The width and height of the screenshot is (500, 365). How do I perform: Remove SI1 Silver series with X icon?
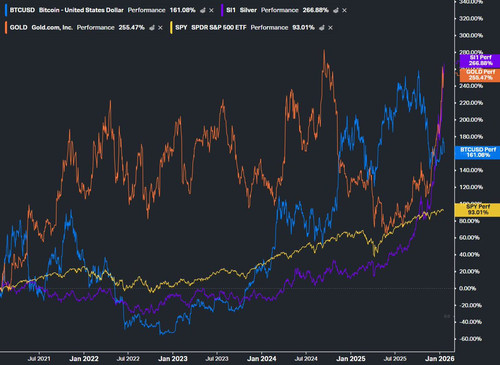(344, 10)
